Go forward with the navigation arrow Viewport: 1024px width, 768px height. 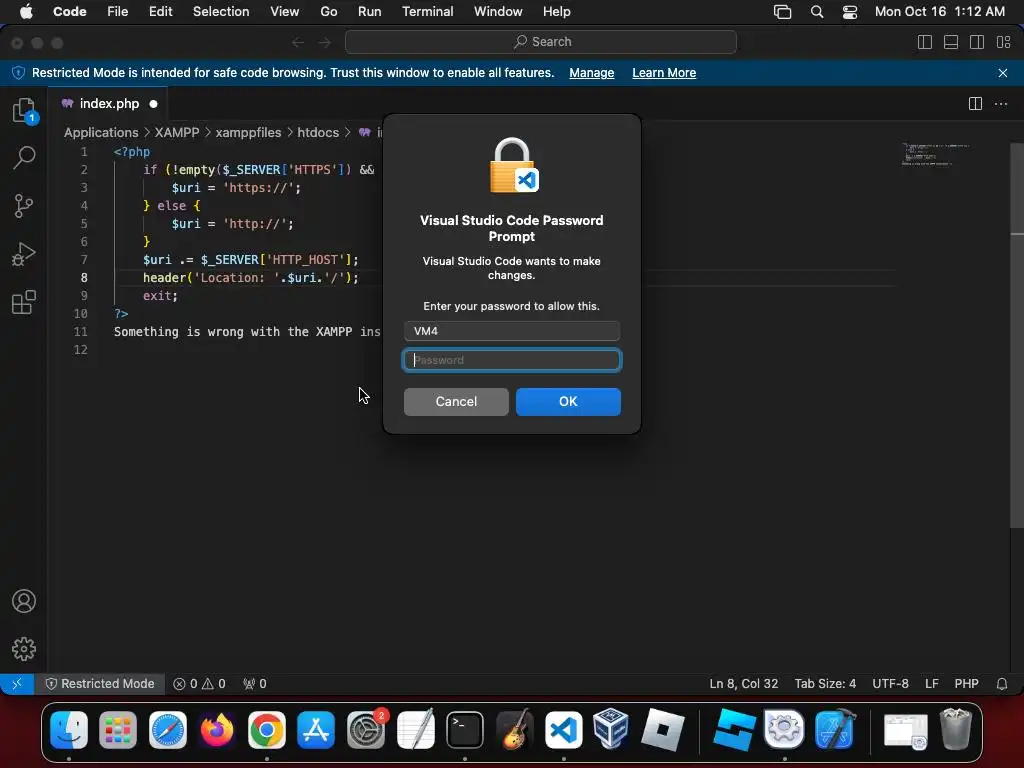point(325,42)
